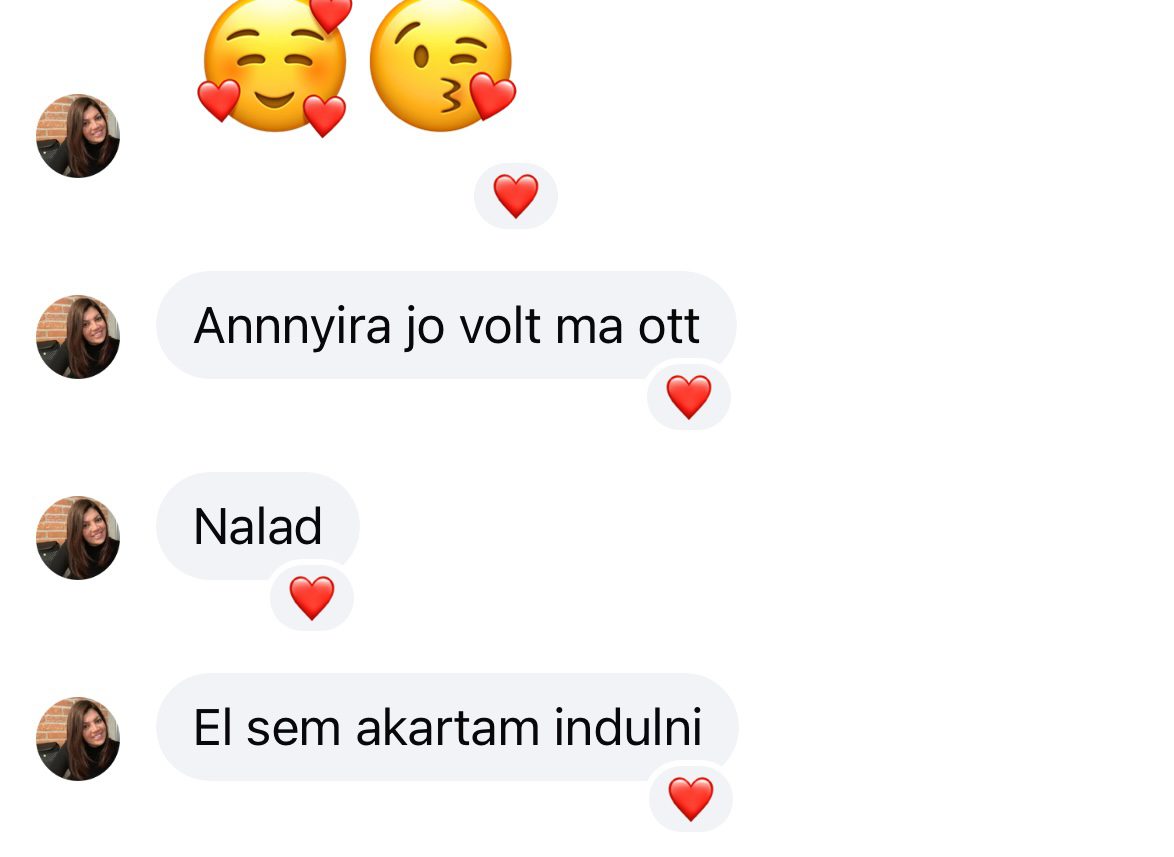The width and height of the screenshot is (1174, 857).
Task: Open heart reaction on 'El sem akartam indulni'
Action: click(690, 799)
